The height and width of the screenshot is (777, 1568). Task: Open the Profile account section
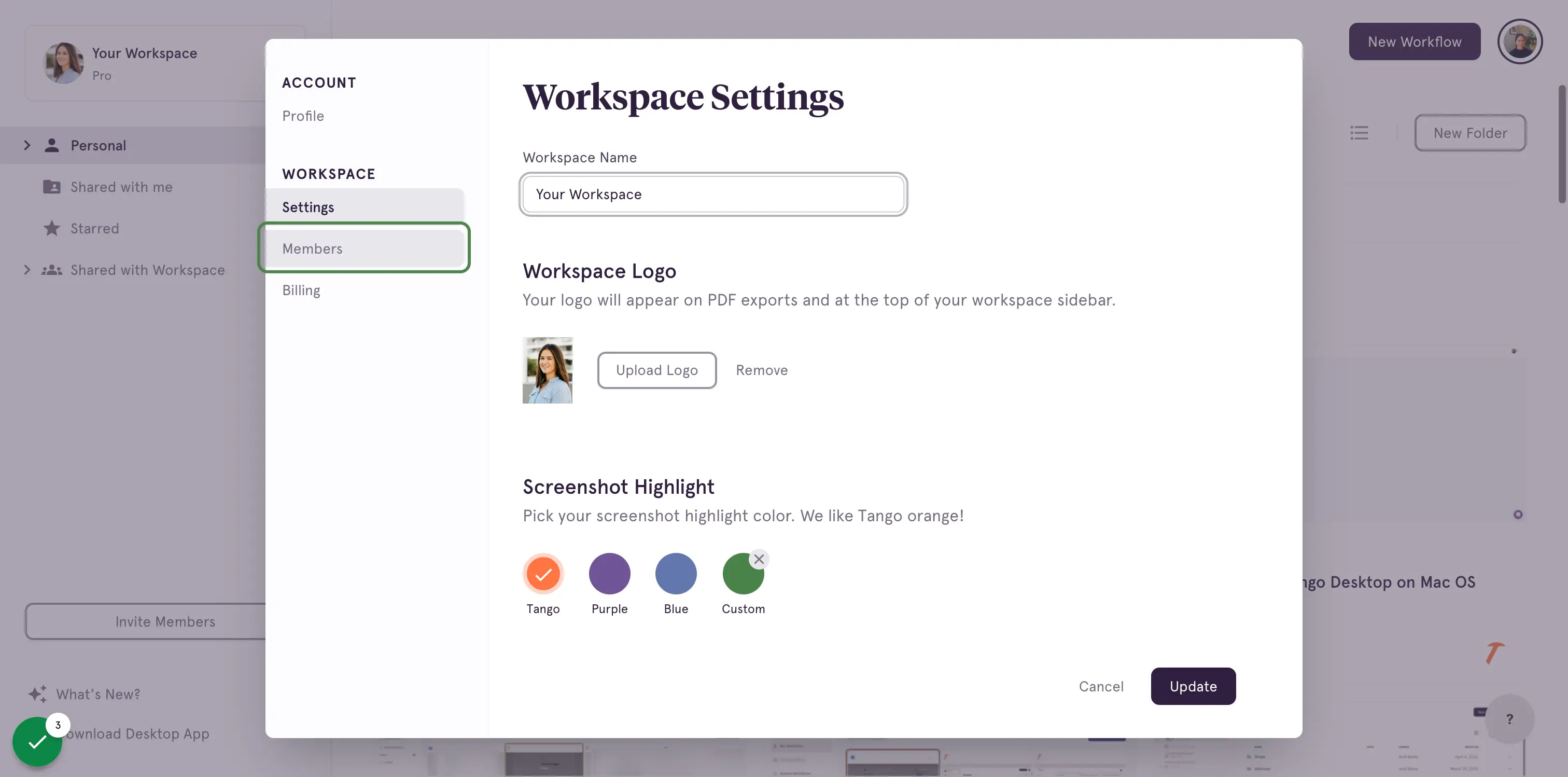[302, 116]
